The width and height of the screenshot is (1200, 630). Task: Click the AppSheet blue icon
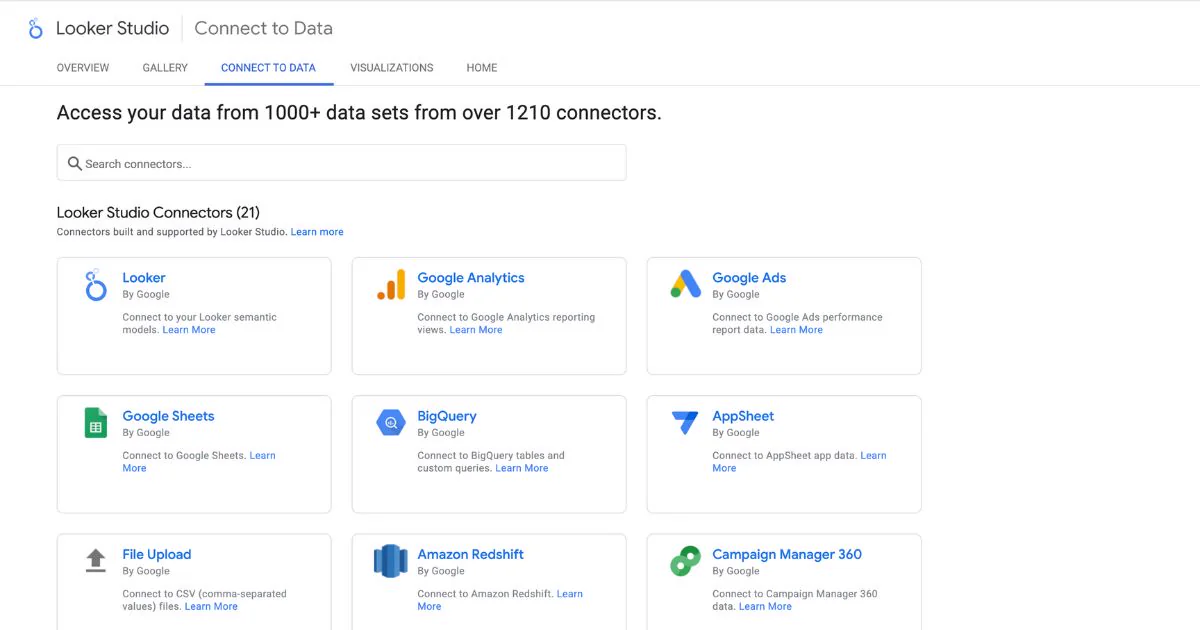(686, 423)
